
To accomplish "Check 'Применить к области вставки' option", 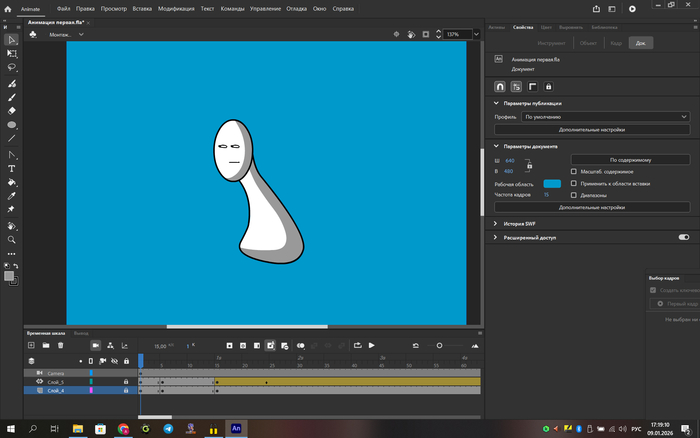I will pos(573,184).
